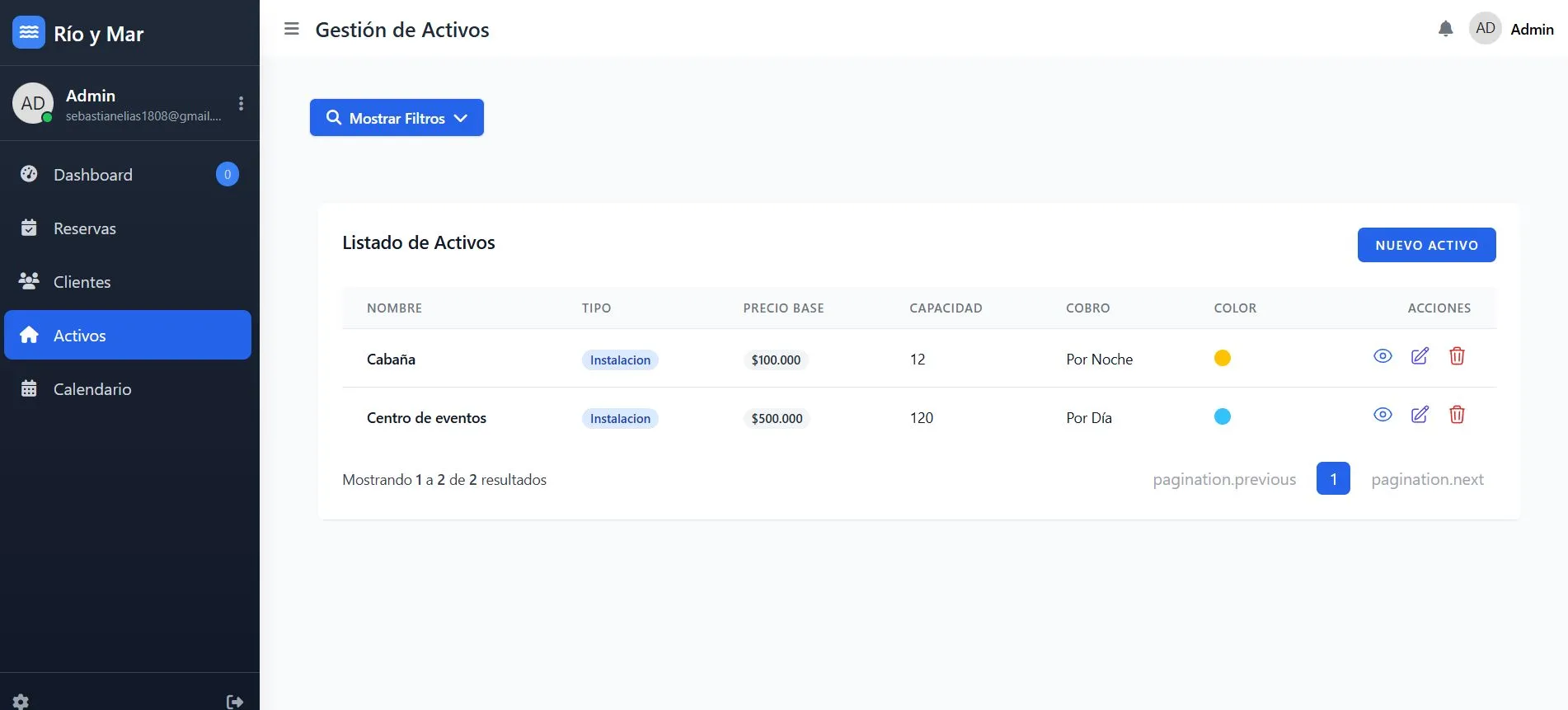Viewport: 1568px width, 710px height.
Task: View the Cabaña asset with eye icon
Action: click(1383, 355)
